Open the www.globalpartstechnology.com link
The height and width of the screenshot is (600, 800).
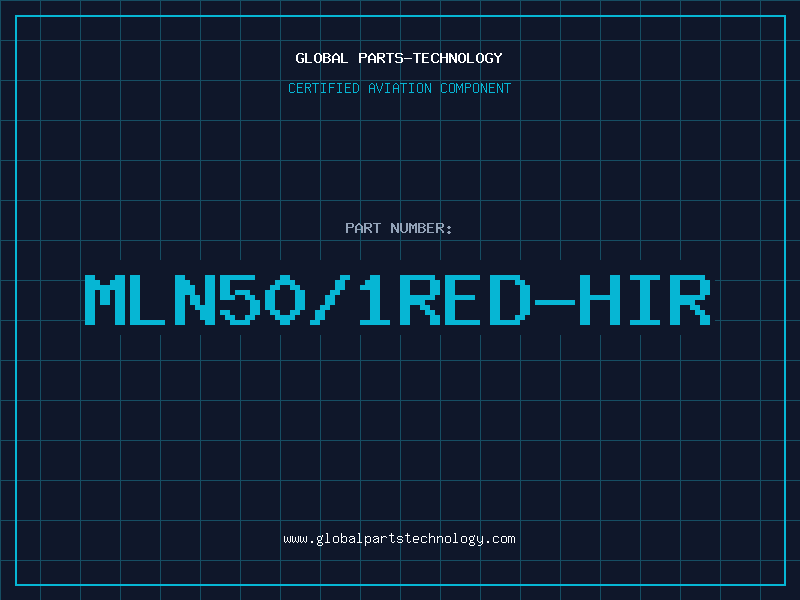(x=399, y=539)
